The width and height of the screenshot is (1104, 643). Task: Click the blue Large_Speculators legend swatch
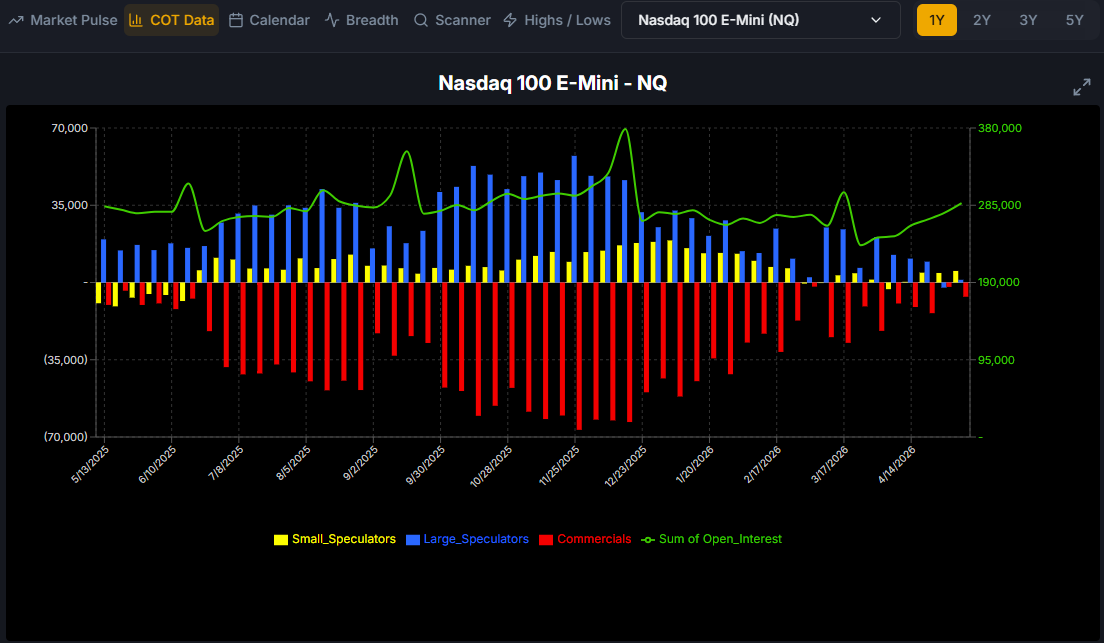click(413, 540)
